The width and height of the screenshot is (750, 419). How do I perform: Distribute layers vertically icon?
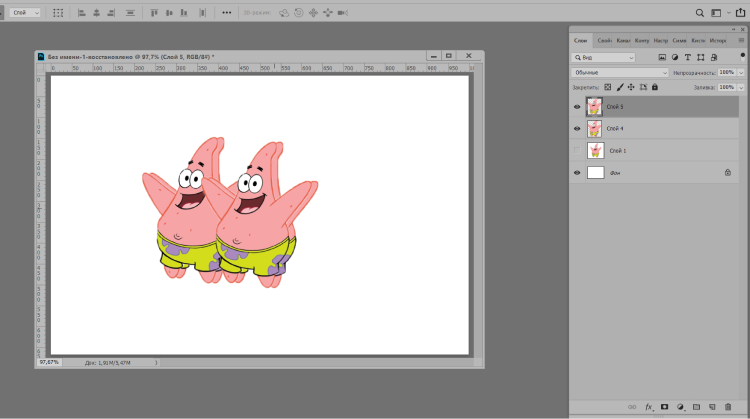130,13
